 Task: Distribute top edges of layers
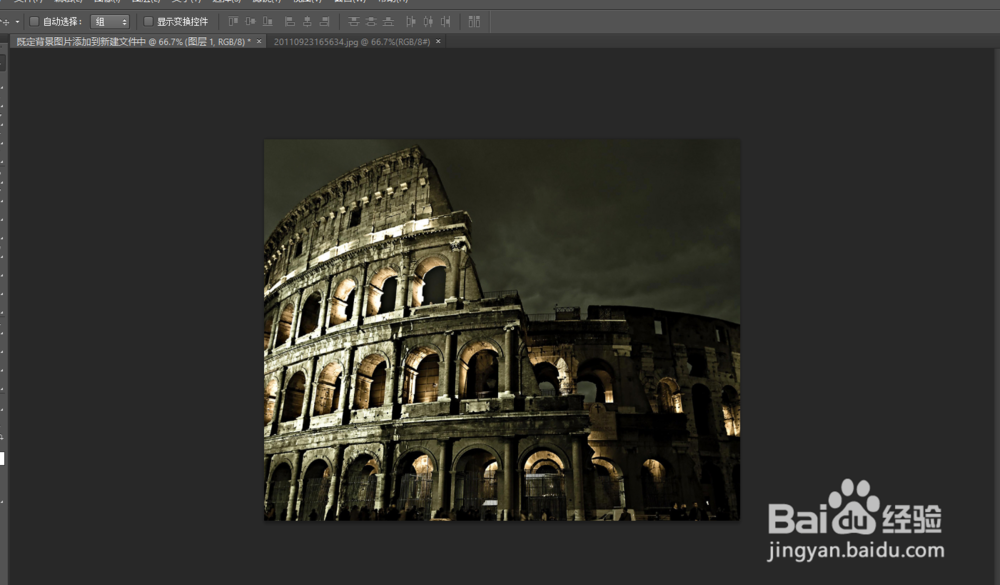(353, 22)
